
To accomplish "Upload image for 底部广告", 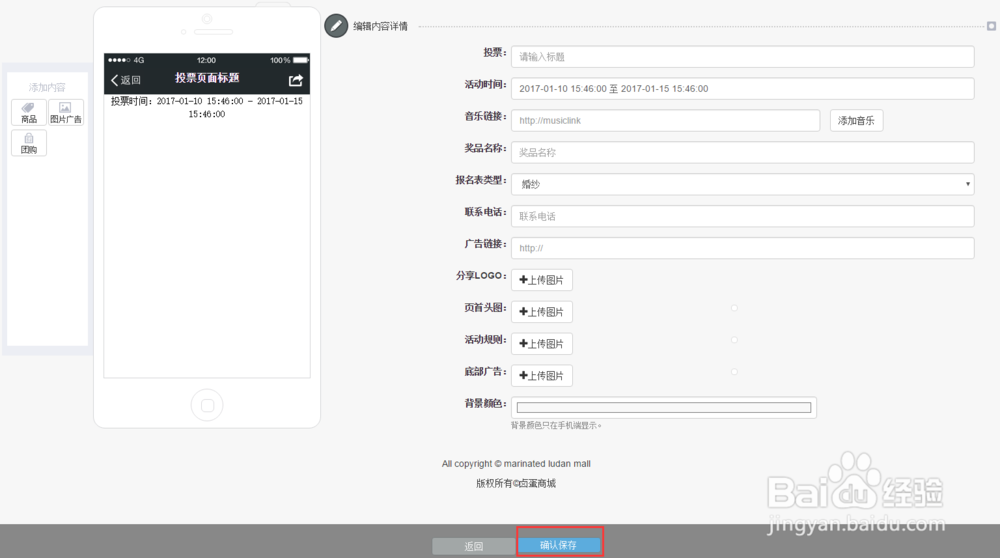I will (x=541, y=376).
